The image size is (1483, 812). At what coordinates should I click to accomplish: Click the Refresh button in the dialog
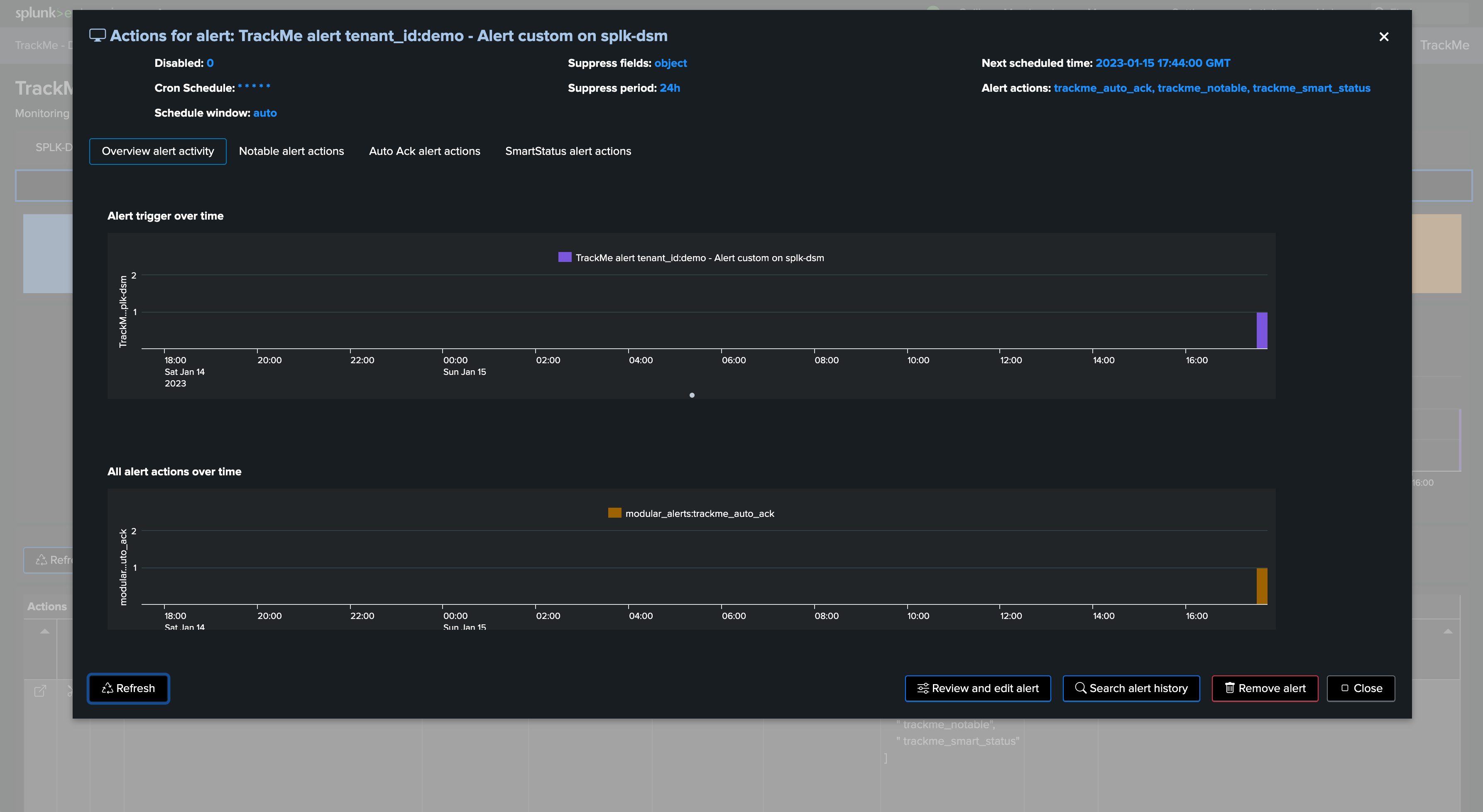[128, 688]
